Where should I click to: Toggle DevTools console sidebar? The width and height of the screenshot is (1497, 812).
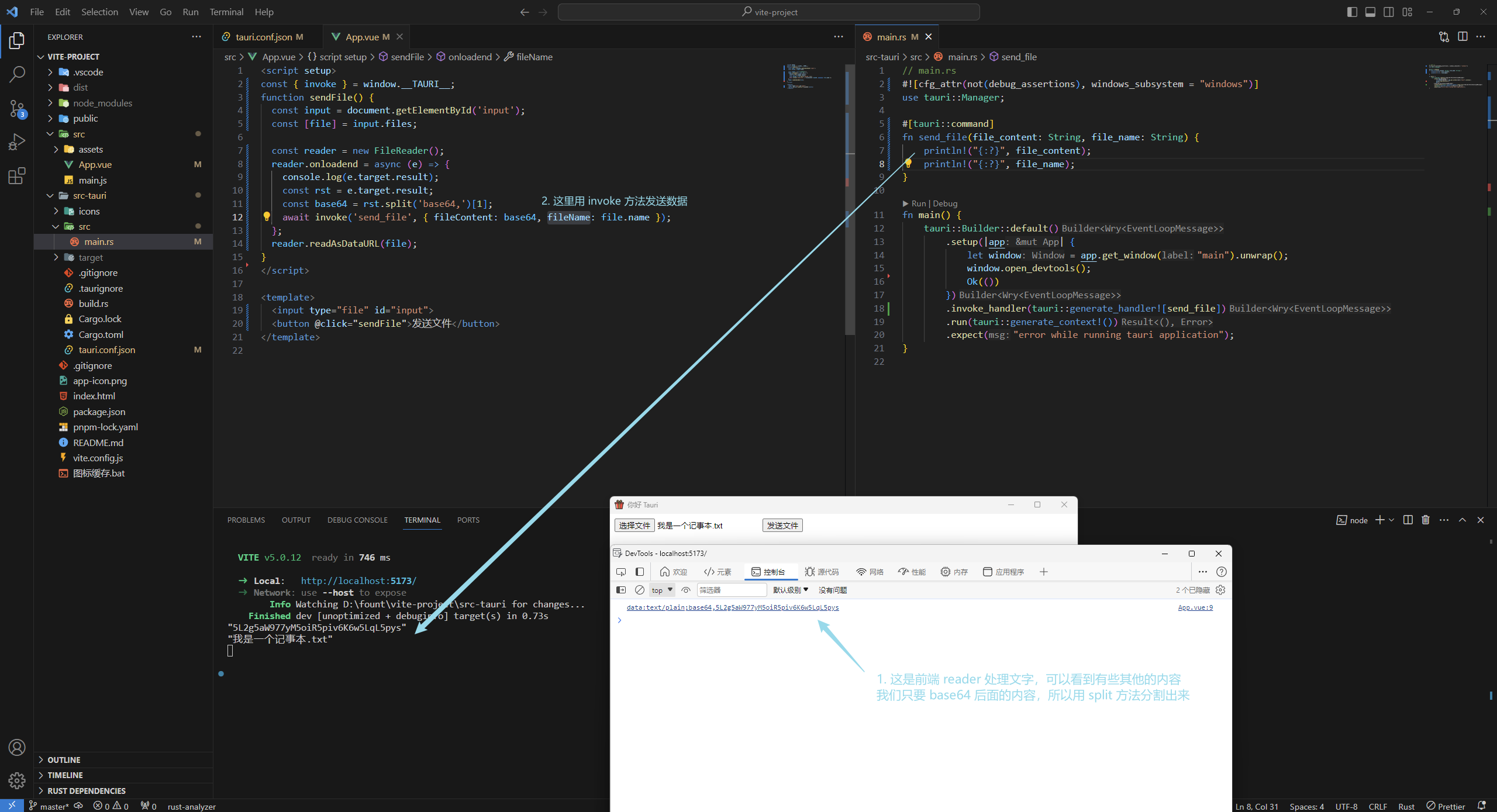click(x=621, y=590)
